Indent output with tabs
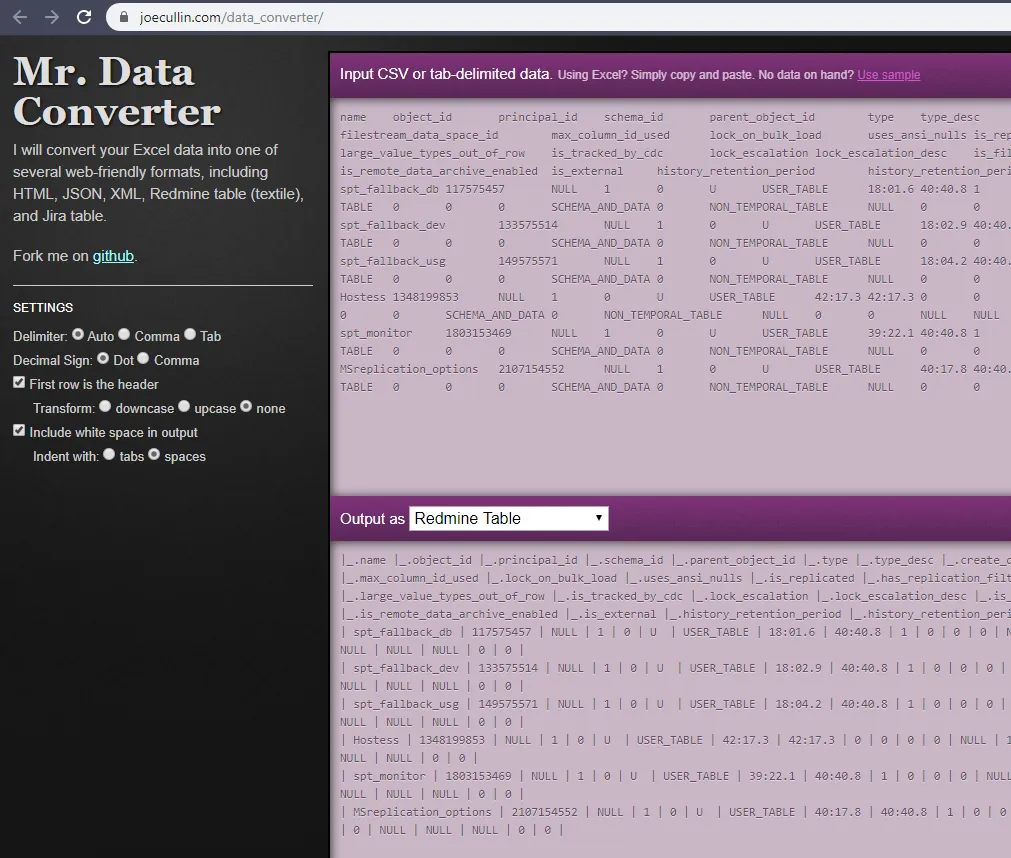This screenshot has height=858, width=1011. (108, 455)
